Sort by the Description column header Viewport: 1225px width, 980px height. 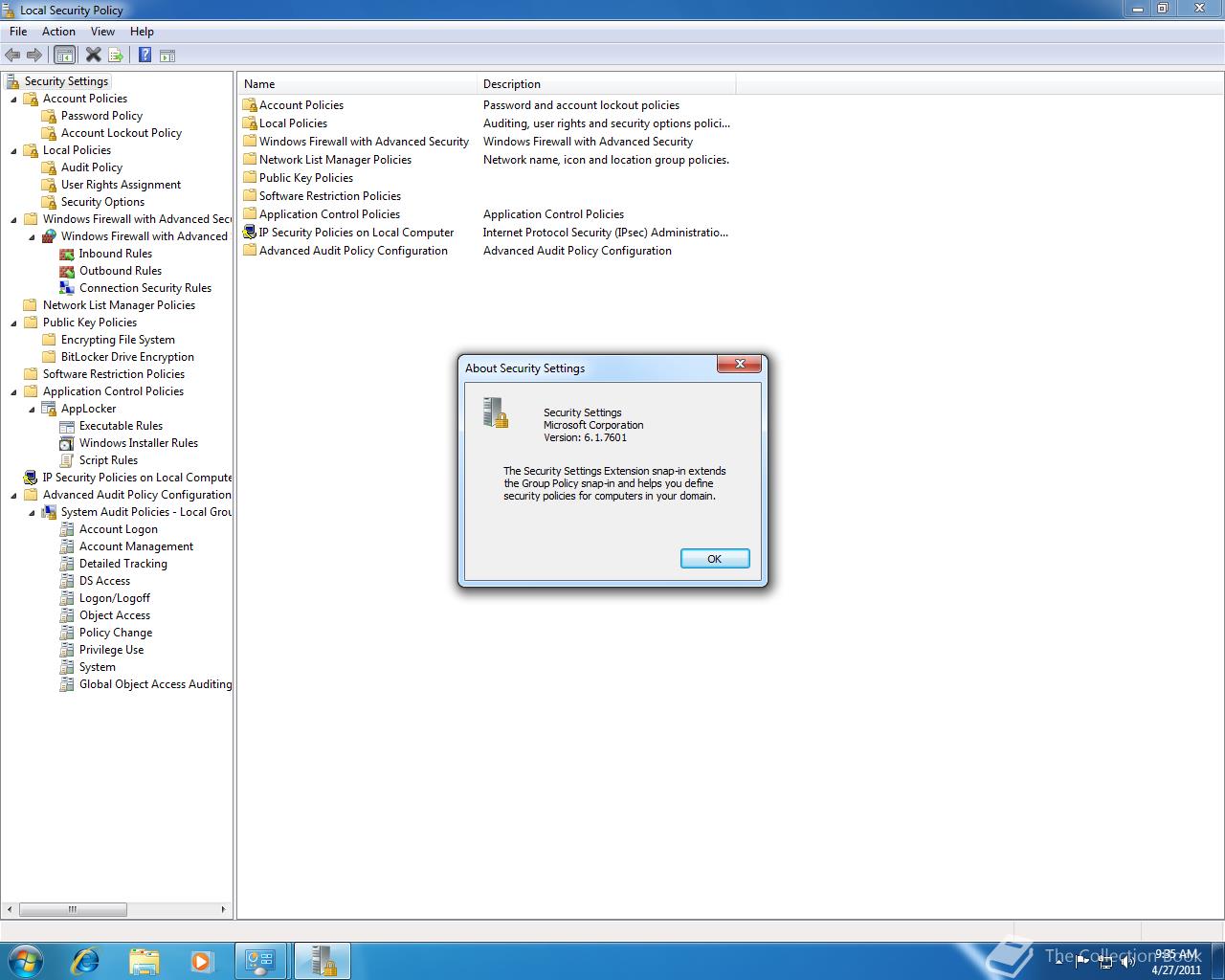tap(607, 84)
